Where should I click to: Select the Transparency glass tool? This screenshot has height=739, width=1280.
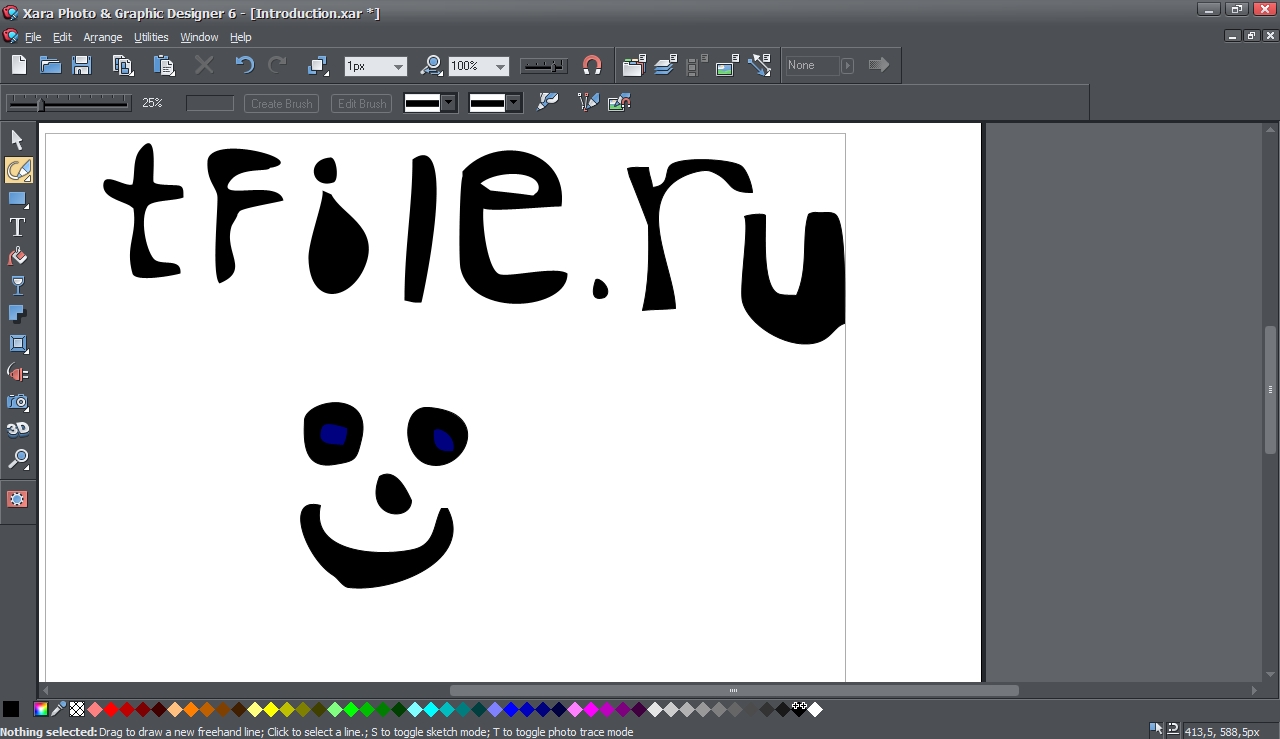17,286
